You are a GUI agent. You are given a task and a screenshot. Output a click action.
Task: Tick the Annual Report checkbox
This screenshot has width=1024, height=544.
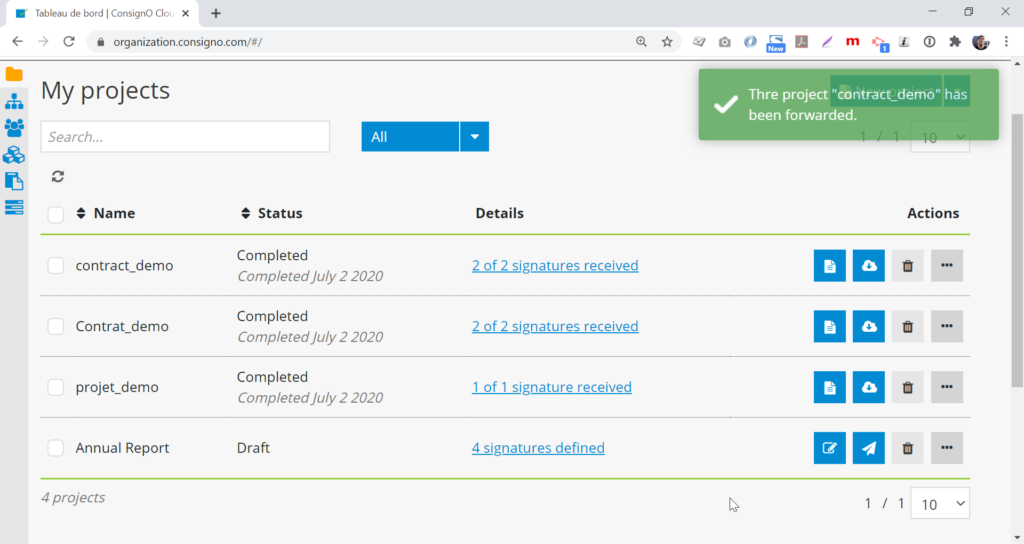coord(56,448)
